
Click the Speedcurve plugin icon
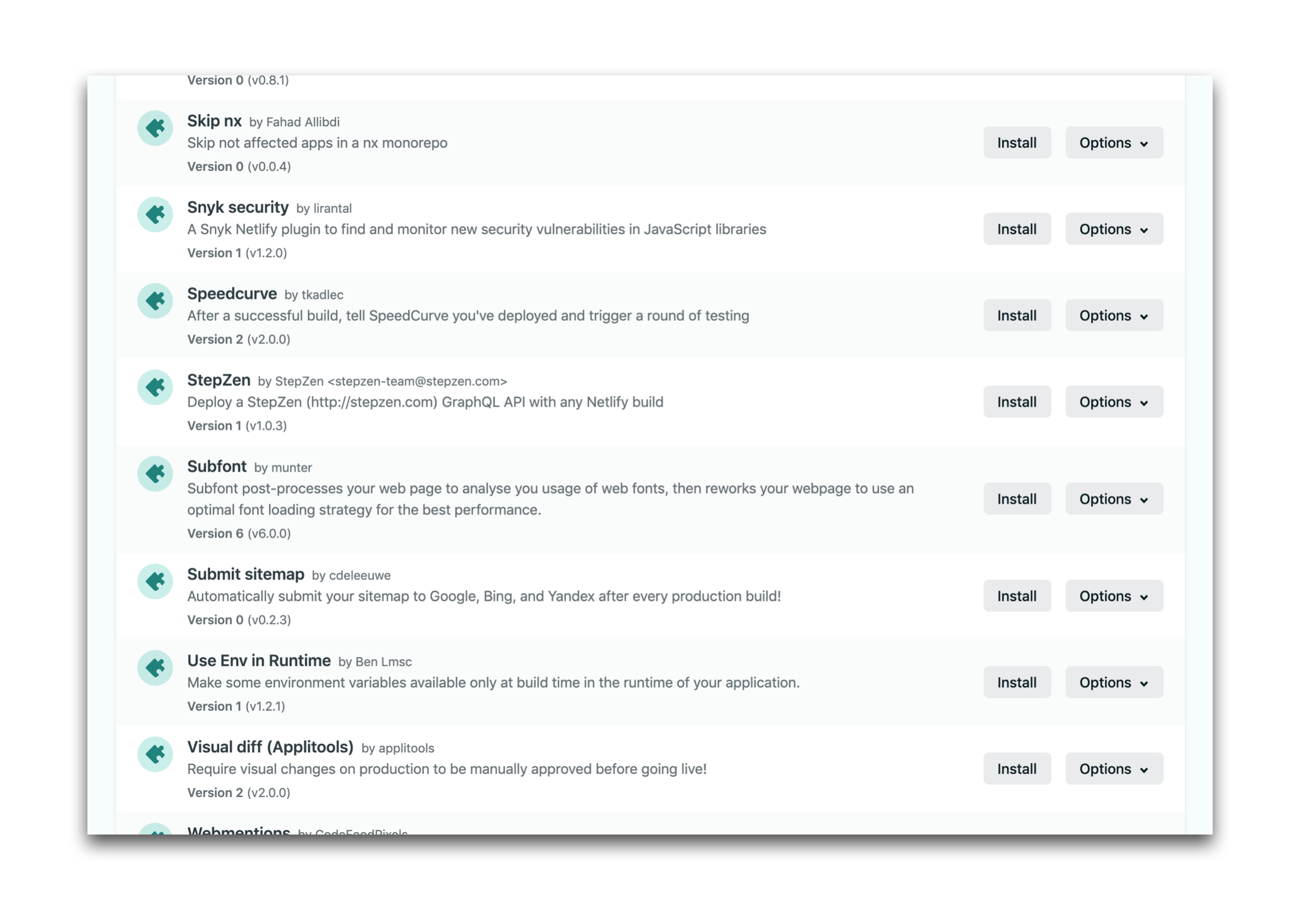[154, 301]
